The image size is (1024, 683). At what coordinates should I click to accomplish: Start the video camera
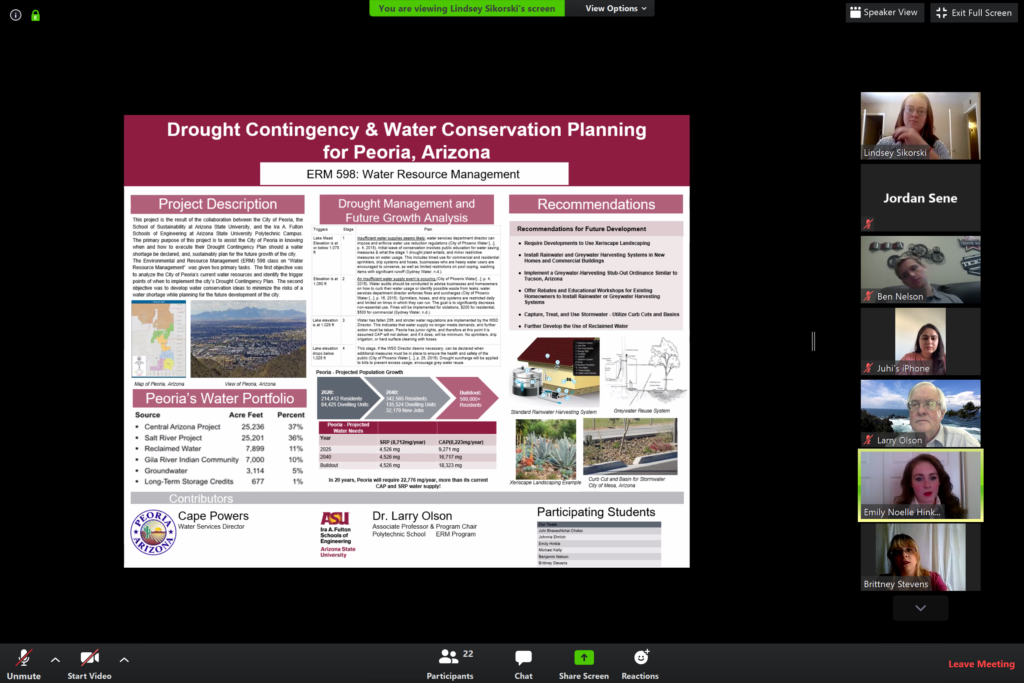point(89,664)
